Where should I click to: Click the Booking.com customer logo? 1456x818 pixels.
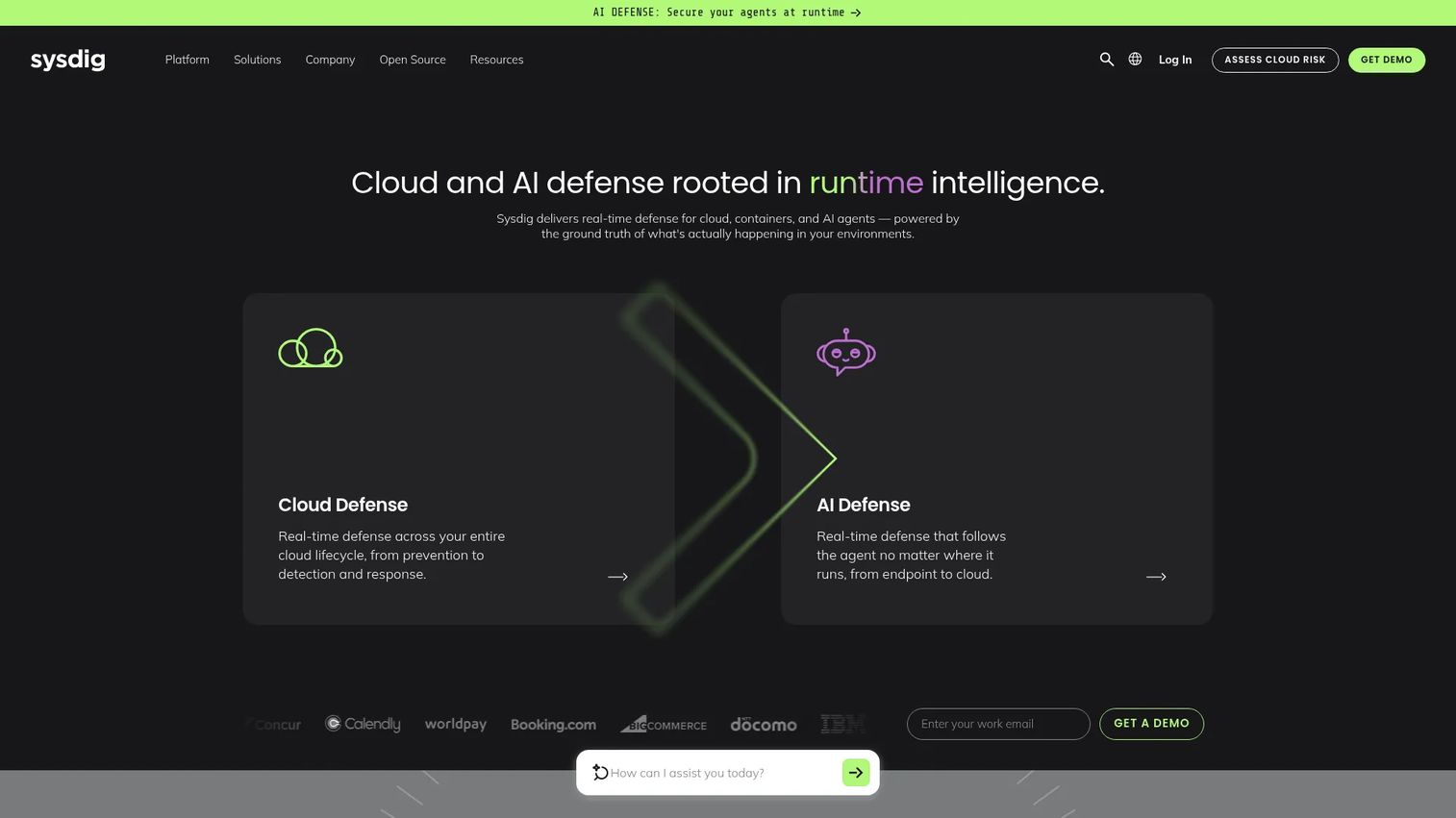pos(553,725)
